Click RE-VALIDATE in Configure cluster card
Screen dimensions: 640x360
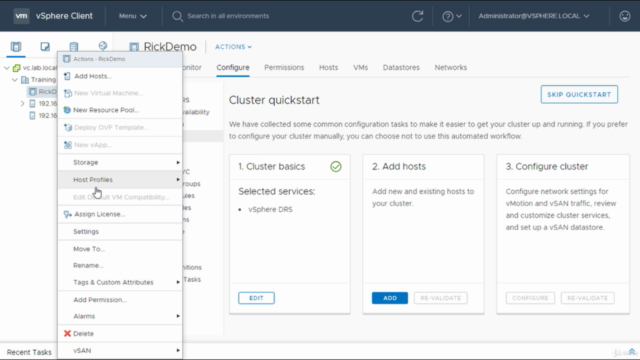coord(588,298)
